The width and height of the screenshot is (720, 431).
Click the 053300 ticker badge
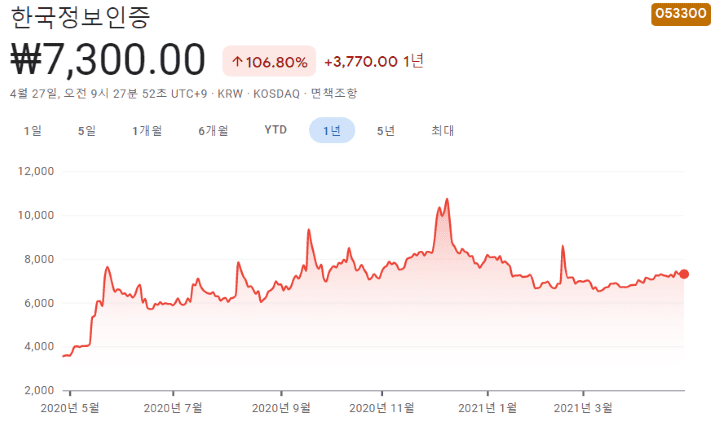point(681,14)
